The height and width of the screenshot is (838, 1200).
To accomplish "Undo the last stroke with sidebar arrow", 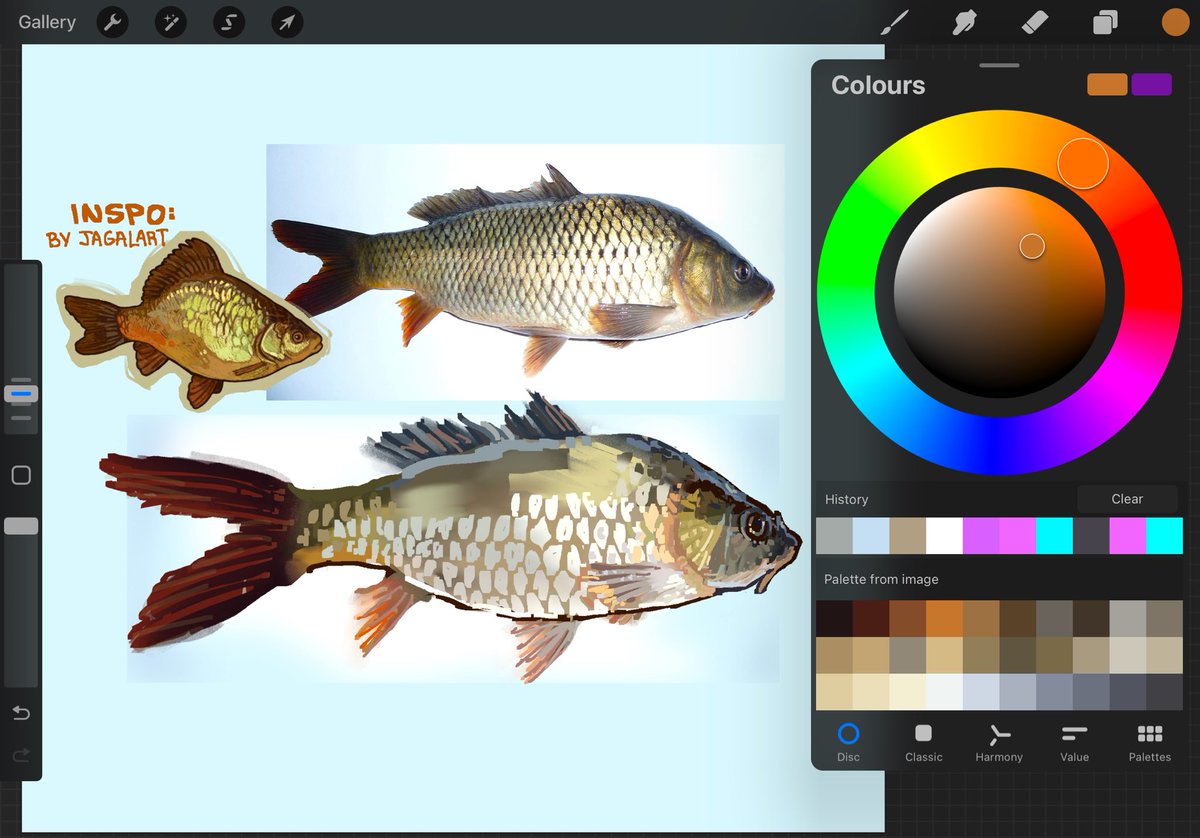I will coord(21,713).
